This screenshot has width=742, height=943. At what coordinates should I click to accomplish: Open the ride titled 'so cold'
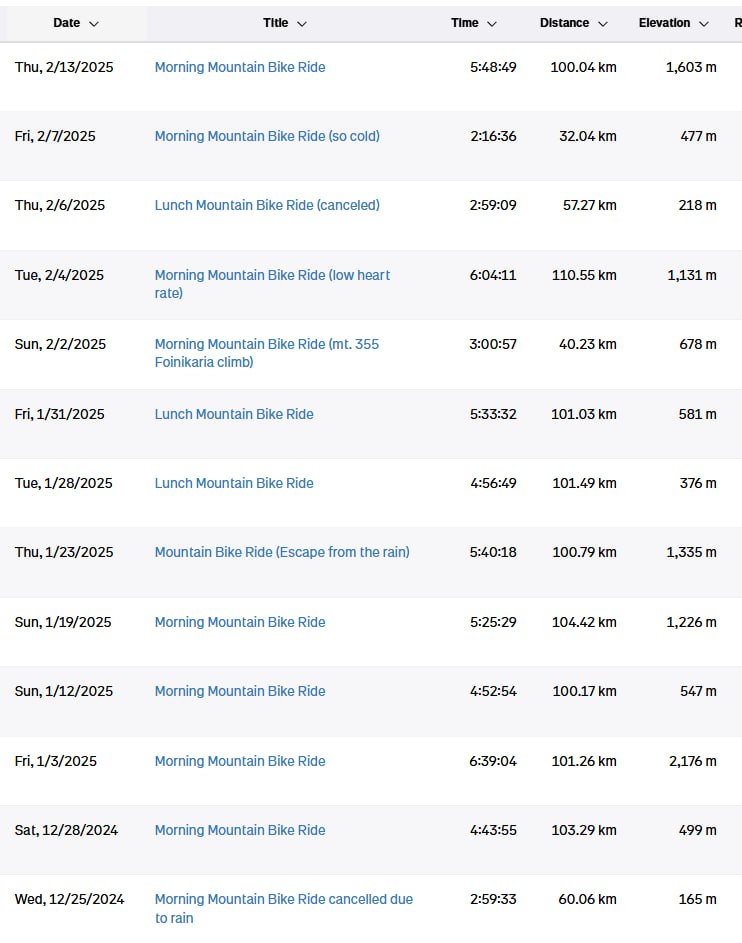point(267,136)
